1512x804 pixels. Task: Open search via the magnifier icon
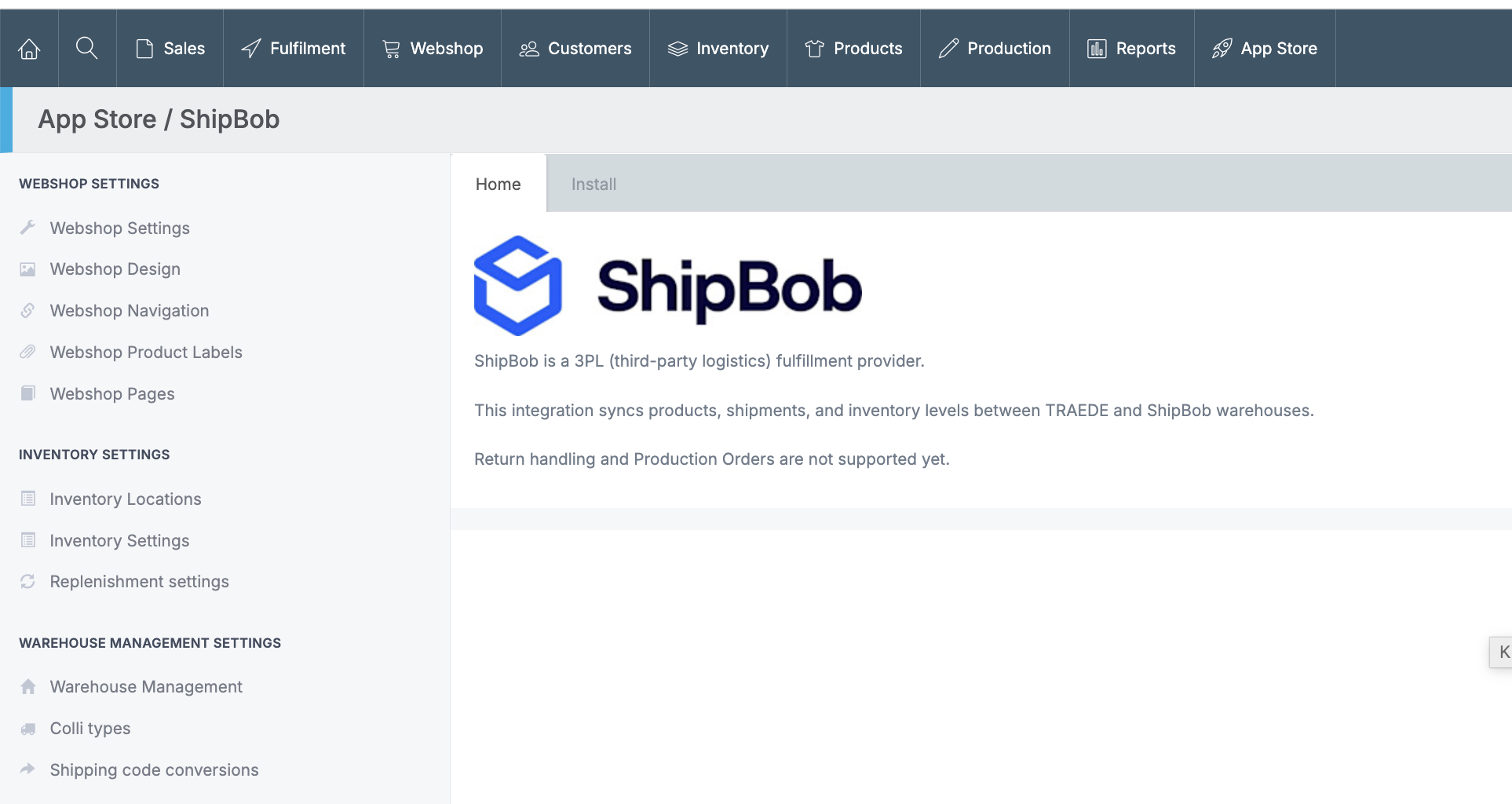coord(87,49)
